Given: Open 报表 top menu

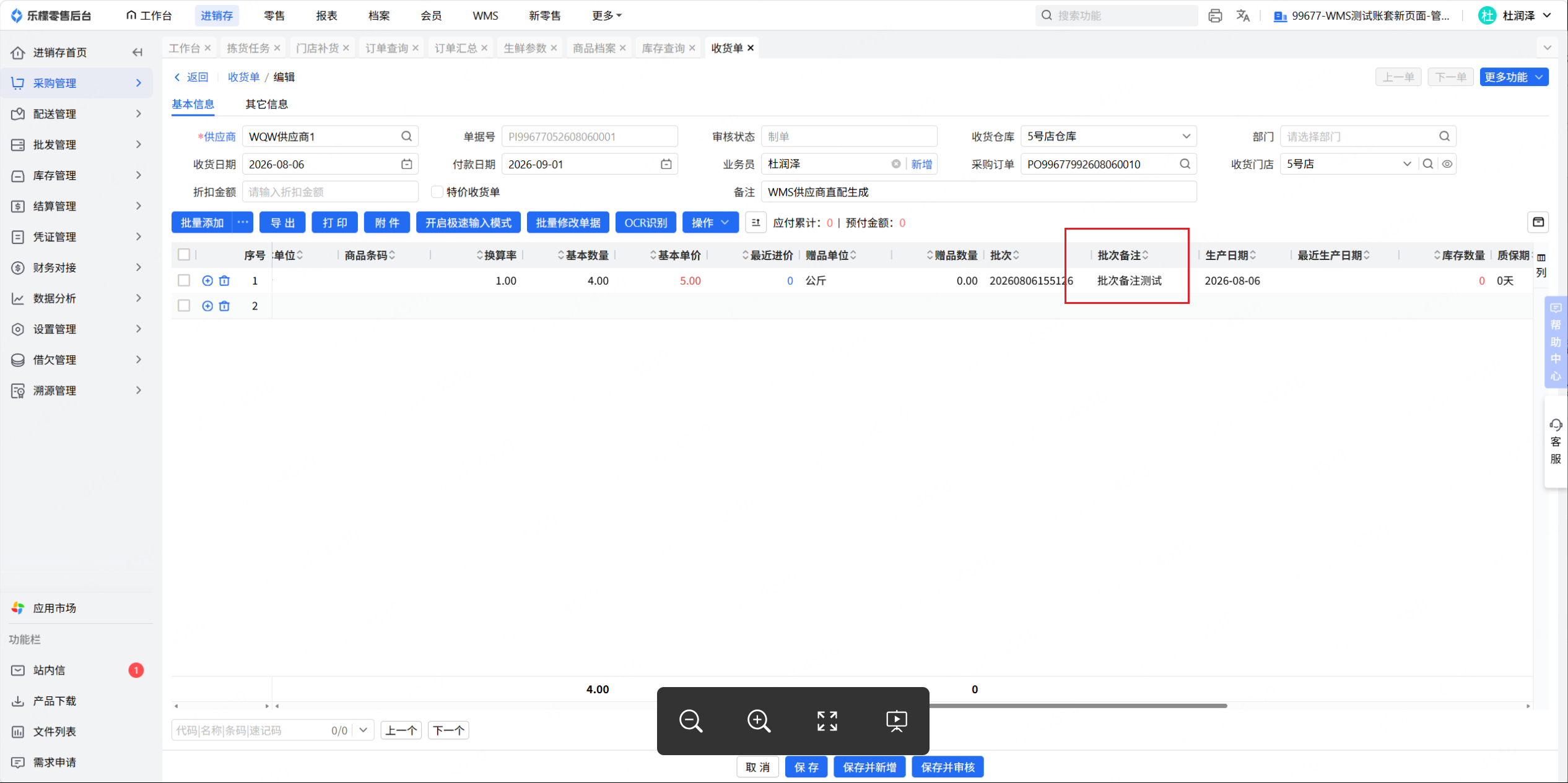Looking at the screenshot, I should pos(326,15).
